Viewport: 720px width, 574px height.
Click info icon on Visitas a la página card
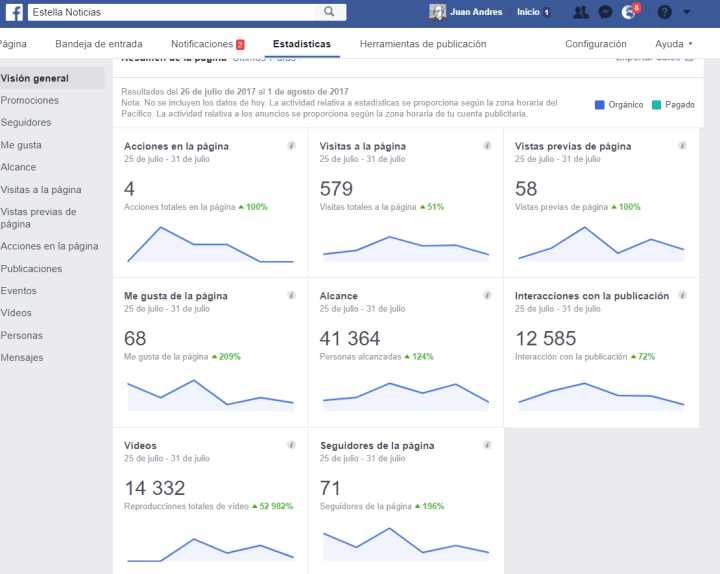coord(487,146)
